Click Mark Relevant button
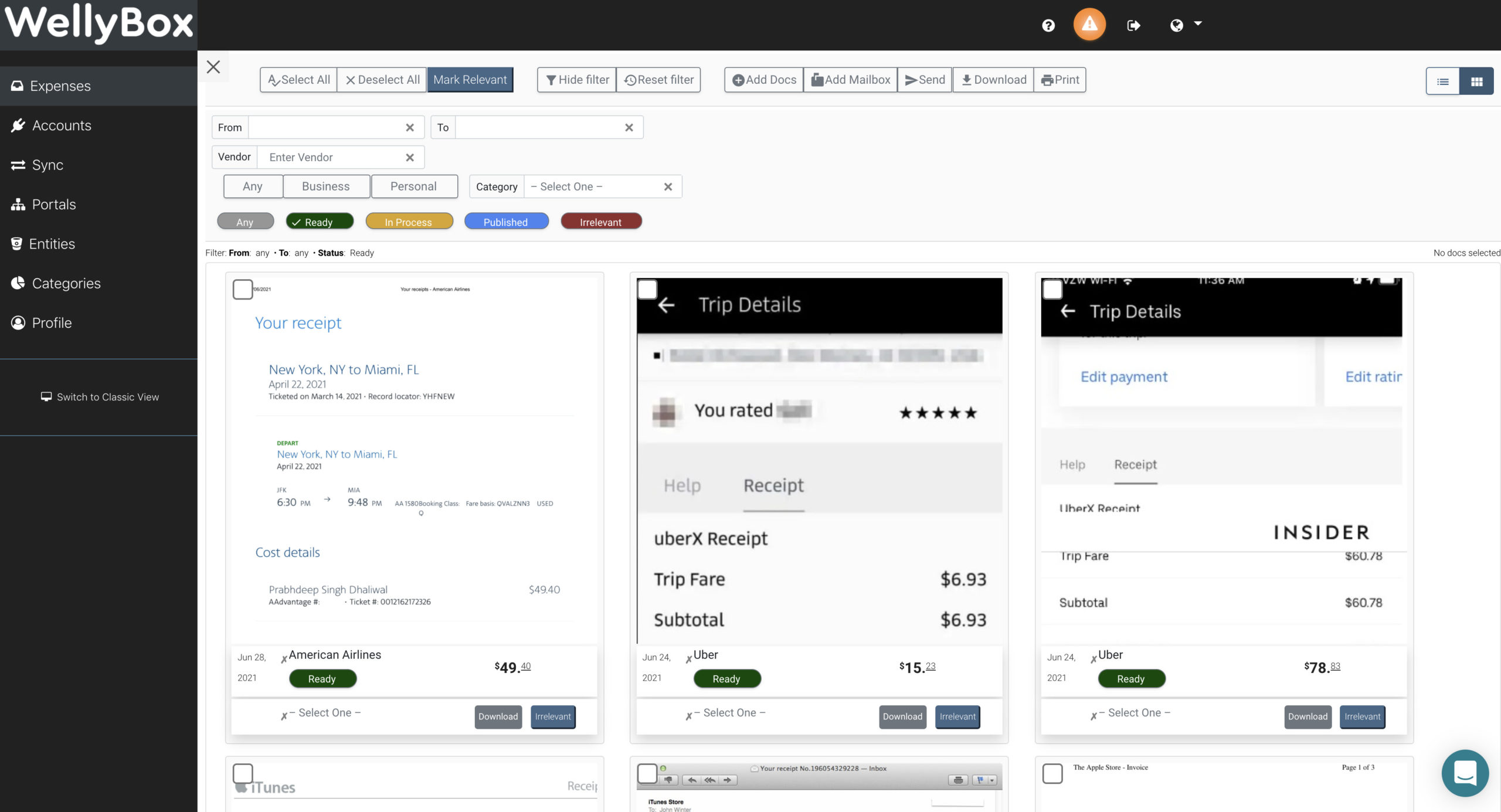Screen dimensions: 1501x812 (470, 80)
